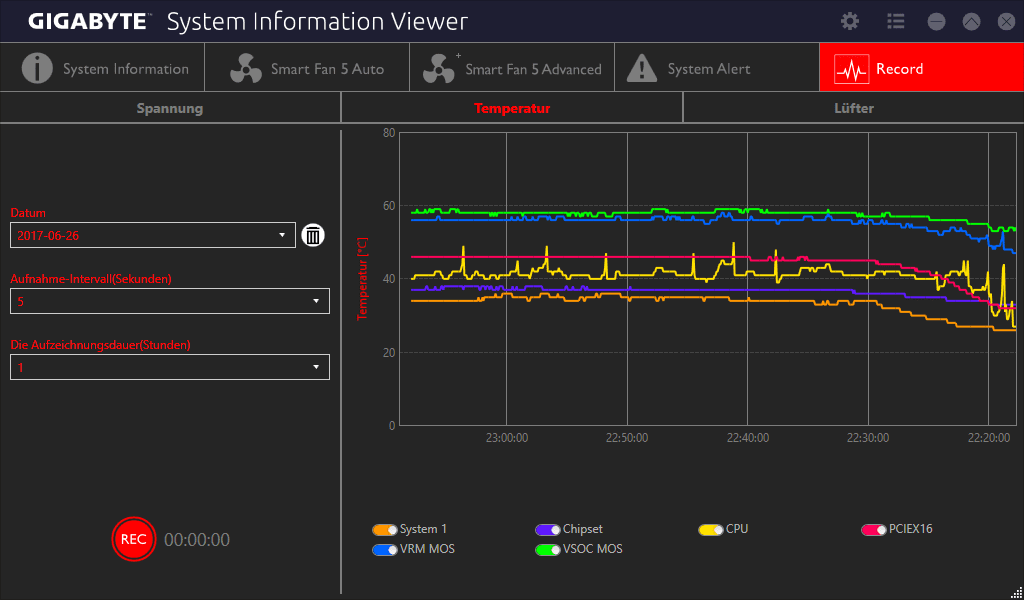This screenshot has width=1024, height=600.
Task: Click the Datum field label
Action: pos(28,213)
